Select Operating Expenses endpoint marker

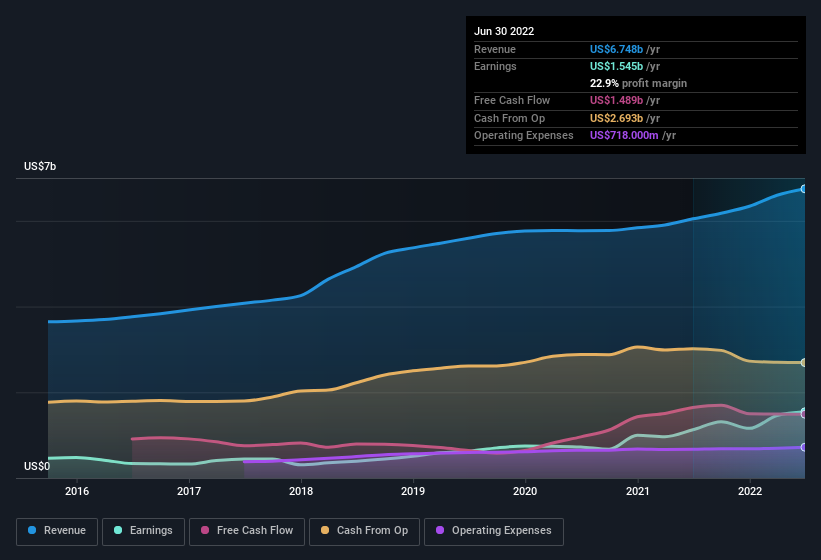tap(804, 447)
